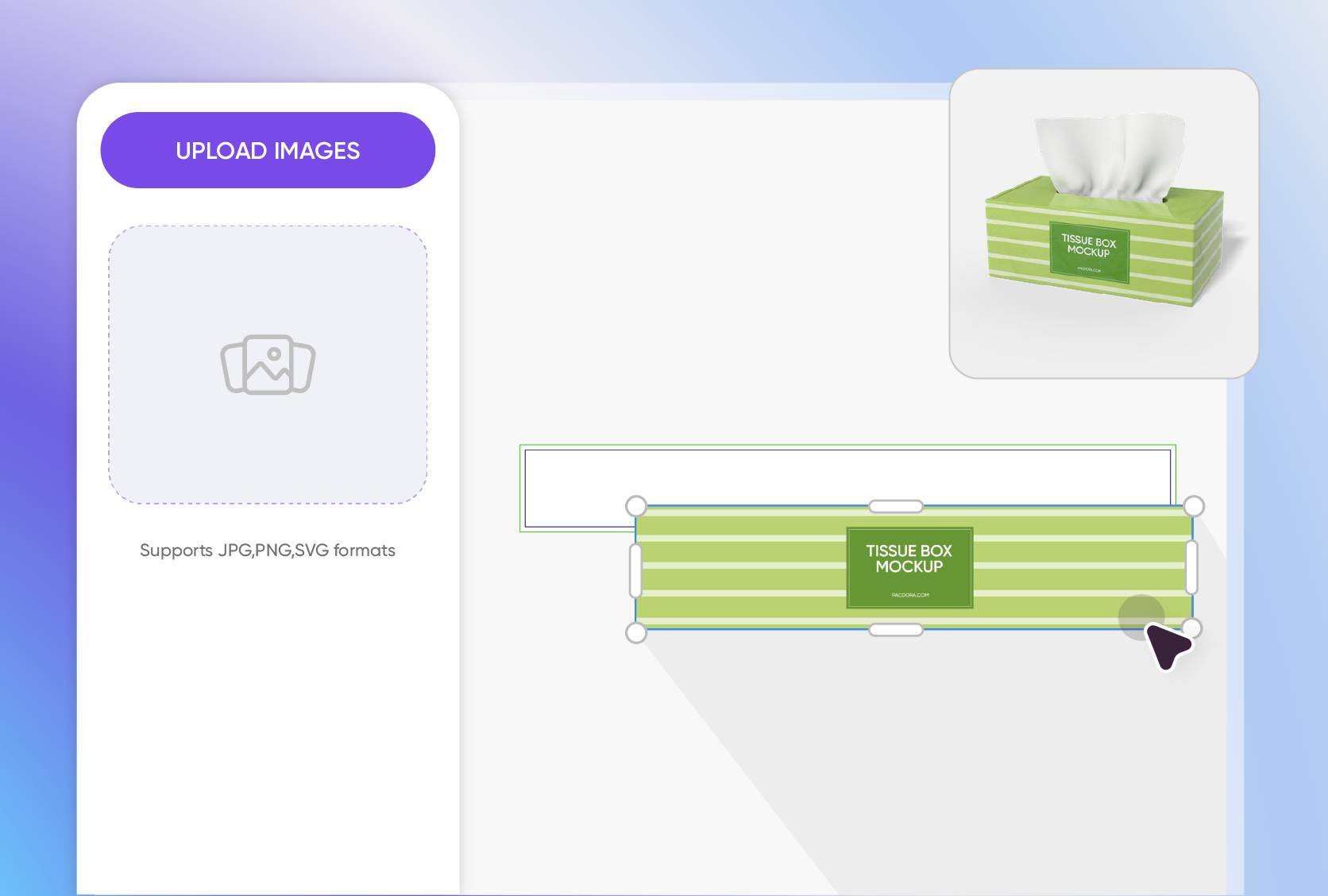Click the UPLOAD IMAGES button

point(268,149)
